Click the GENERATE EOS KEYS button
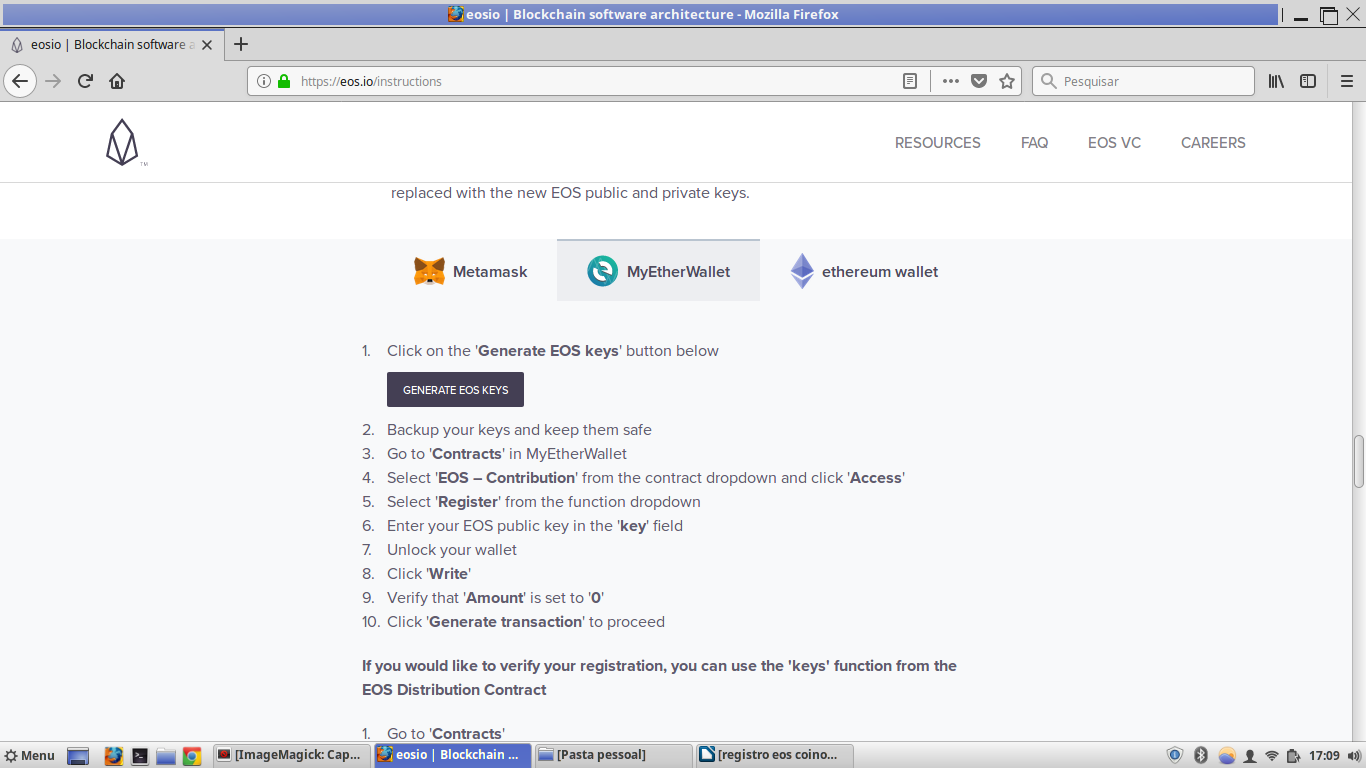Image resolution: width=1366 pixels, height=768 pixels. click(455, 390)
